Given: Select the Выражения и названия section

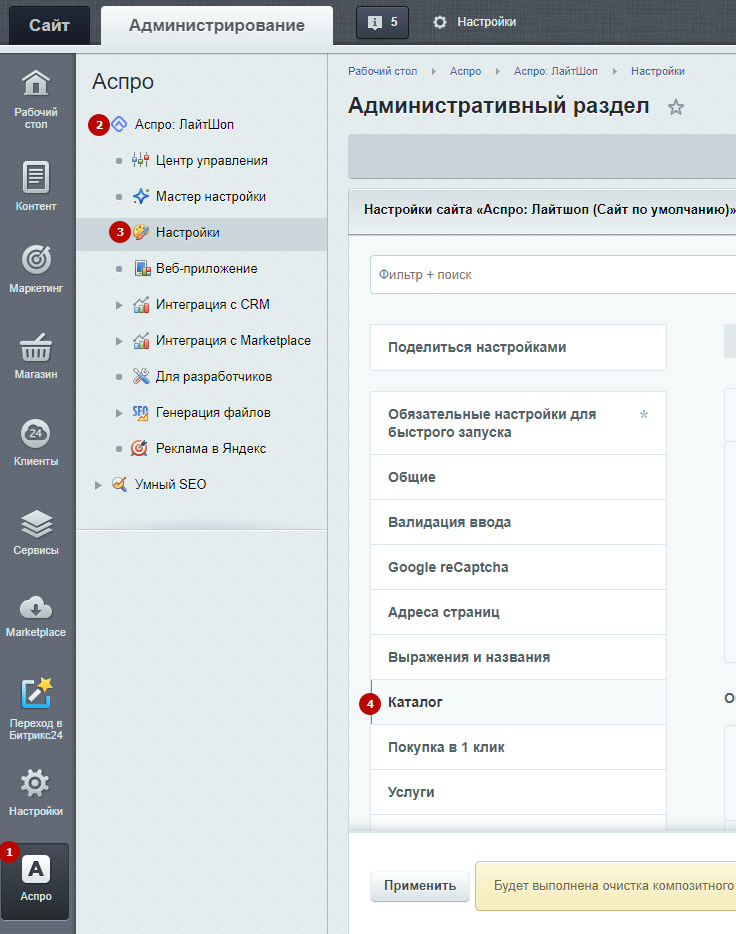Looking at the screenshot, I should pos(518,657).
